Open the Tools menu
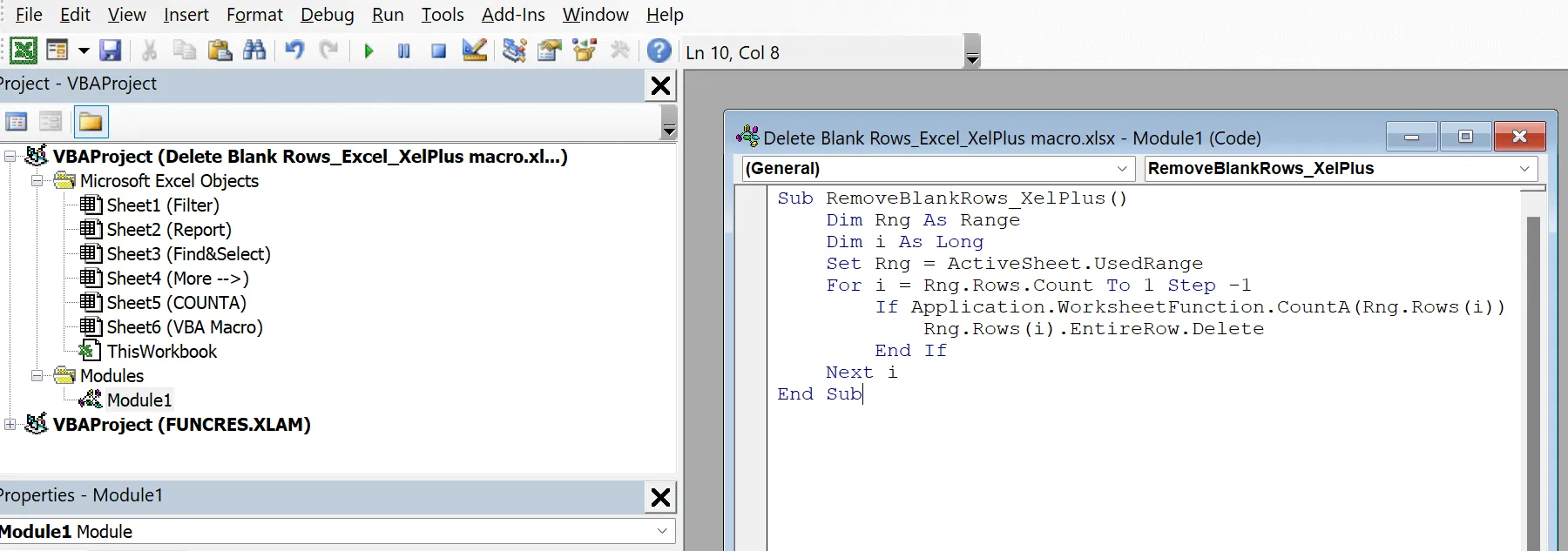The image size is (1568, 551). click(x=442, y=15)
